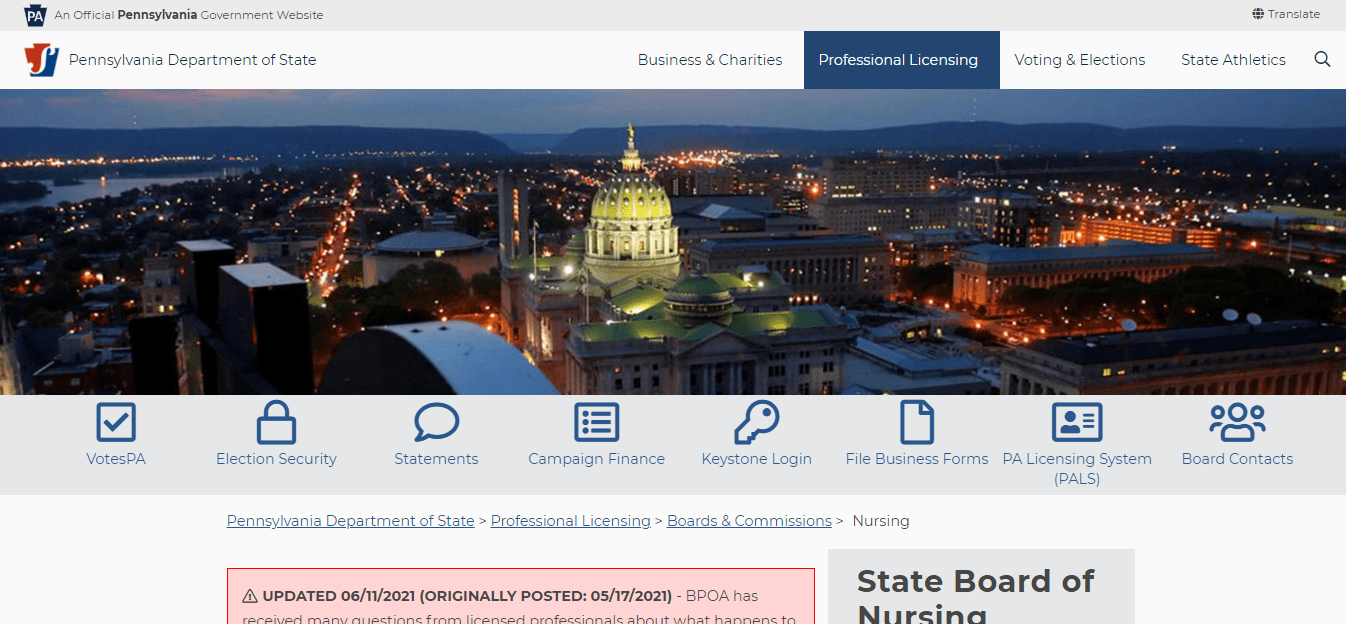This screenshot has height=624, width=1346.
Task: Click the Department of State logo
Action: click(x=41, y=59)
